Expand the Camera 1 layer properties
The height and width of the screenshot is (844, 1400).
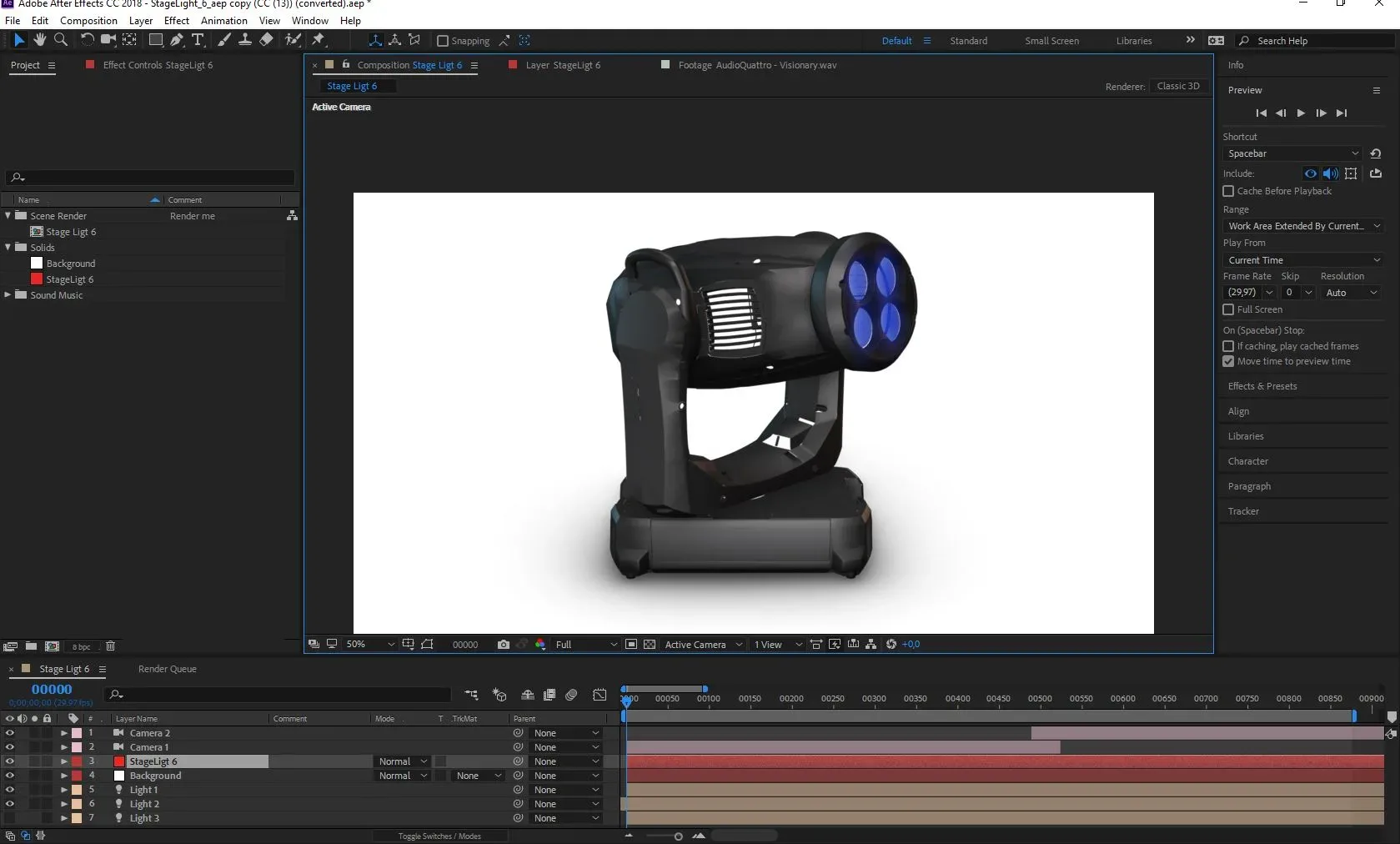point(64,747)
